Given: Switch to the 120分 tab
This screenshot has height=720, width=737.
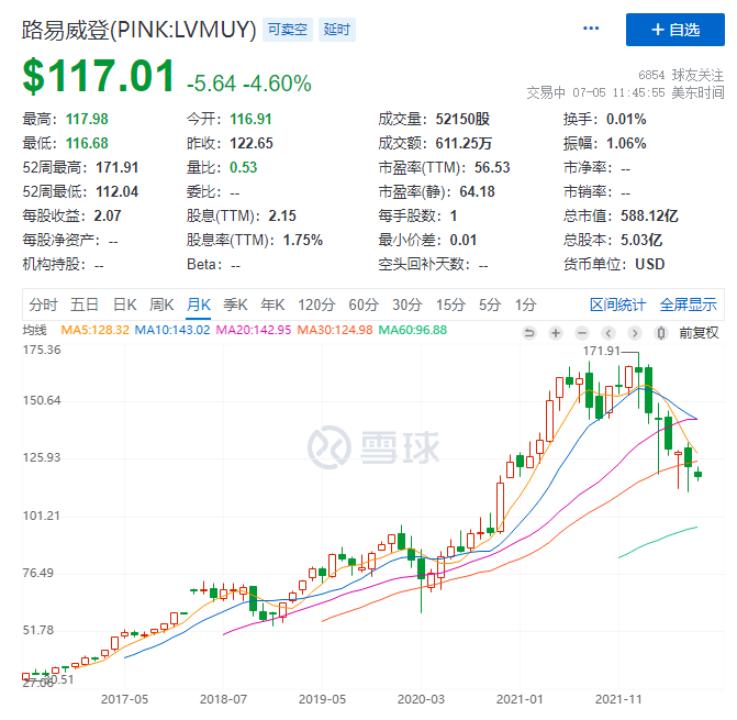Looking at the screenshot, I should pyautogui.click(x=316, y=305).
